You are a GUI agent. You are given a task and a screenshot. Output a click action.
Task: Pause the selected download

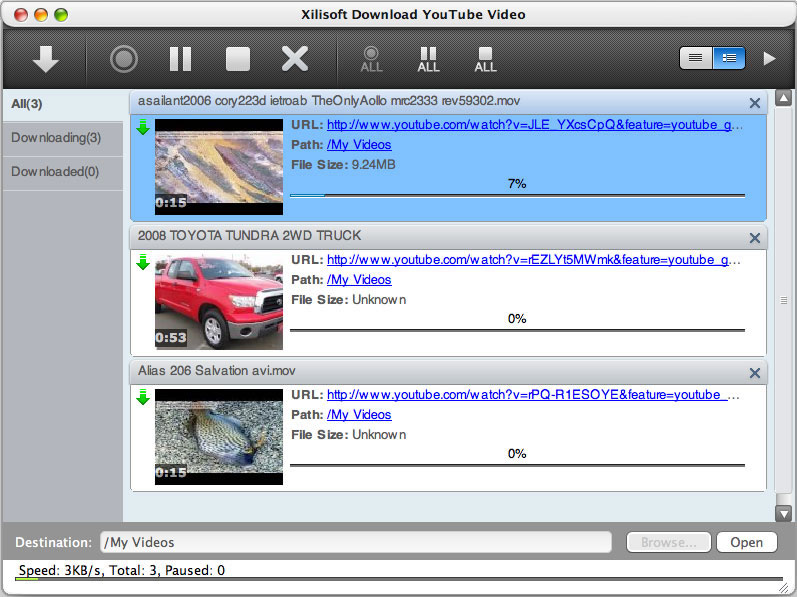[x=180, y=59]
